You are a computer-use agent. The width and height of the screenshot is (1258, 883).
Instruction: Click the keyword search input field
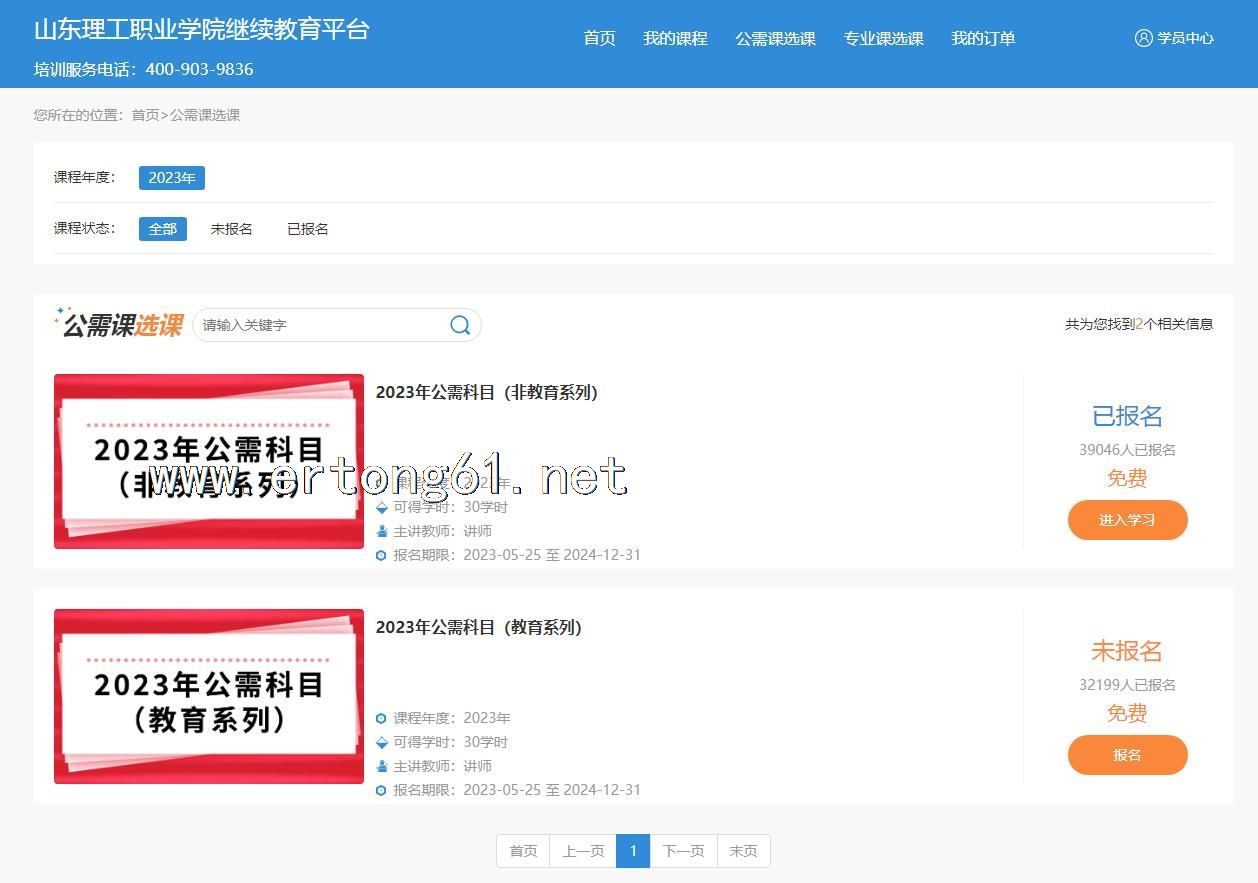(x=320, y=325)
